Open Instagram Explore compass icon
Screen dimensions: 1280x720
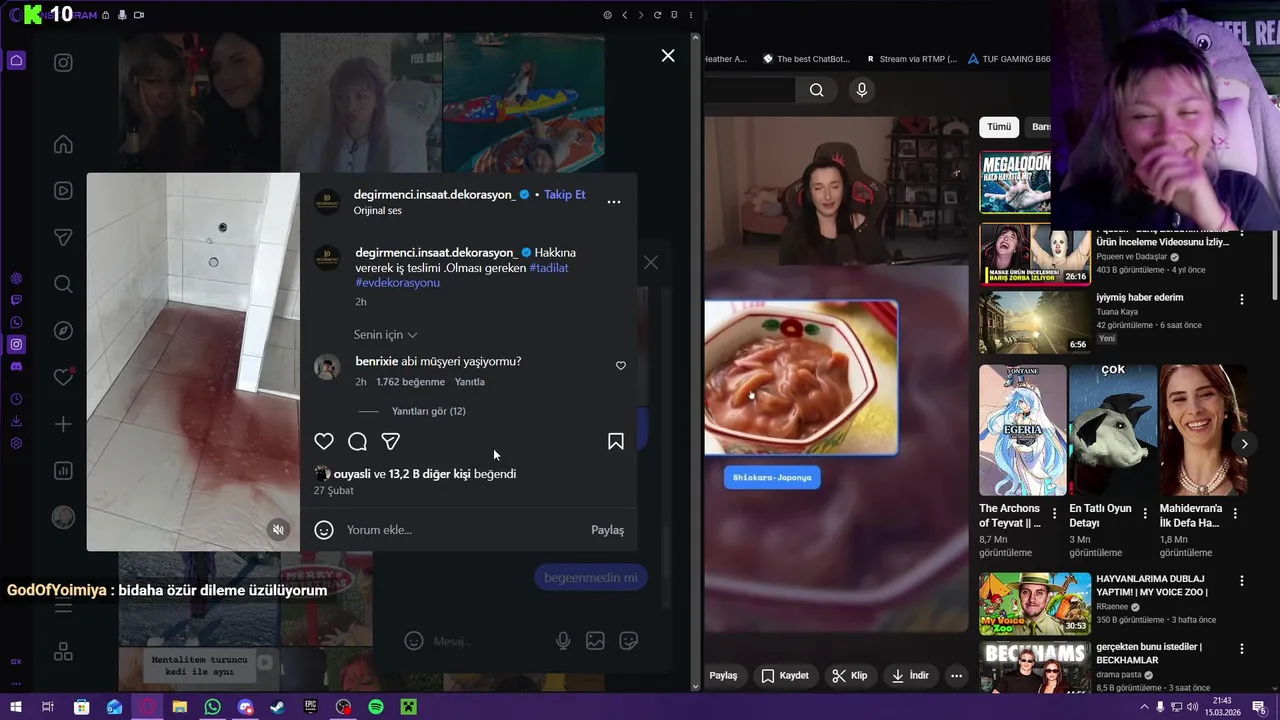tap(63, 331)
